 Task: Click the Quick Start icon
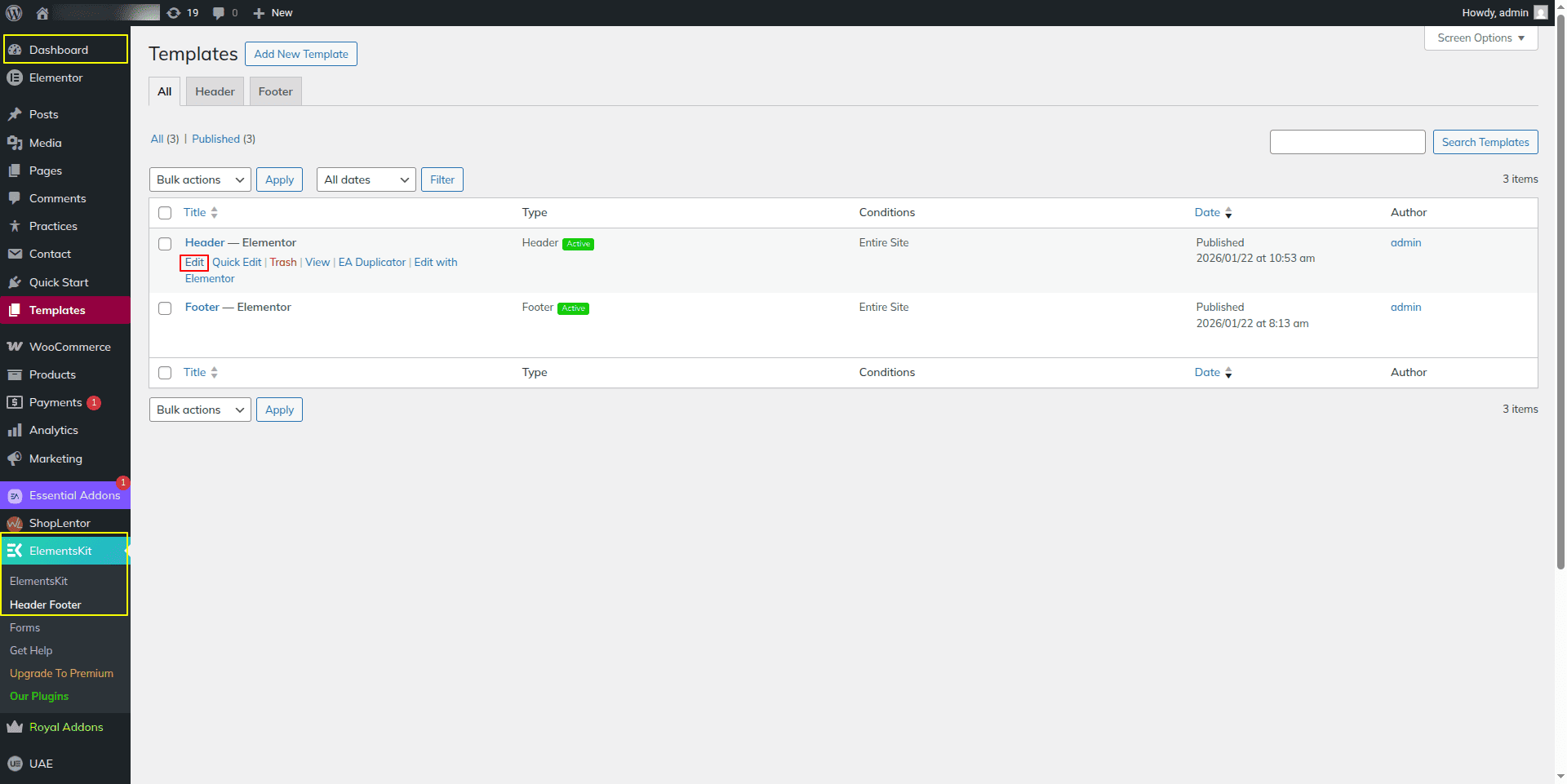tap(15, 282)
